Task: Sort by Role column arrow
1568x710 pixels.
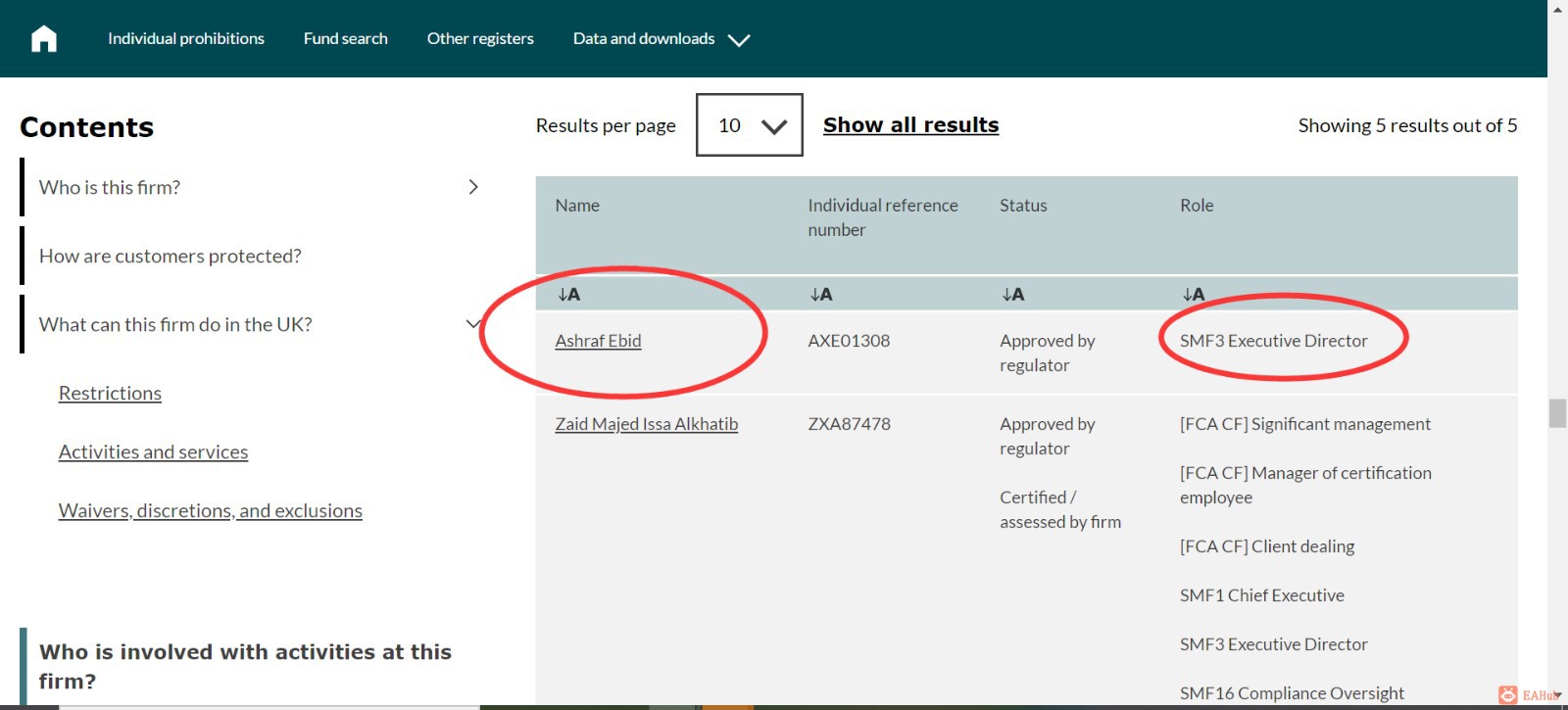Action: (1194, 294)
